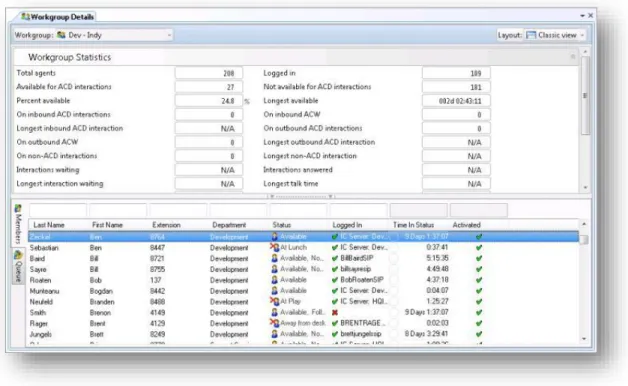This screenshot has width=628, height=386.
Task: Select the highlighted Zeckel row
Action: [x=304, y=237]
